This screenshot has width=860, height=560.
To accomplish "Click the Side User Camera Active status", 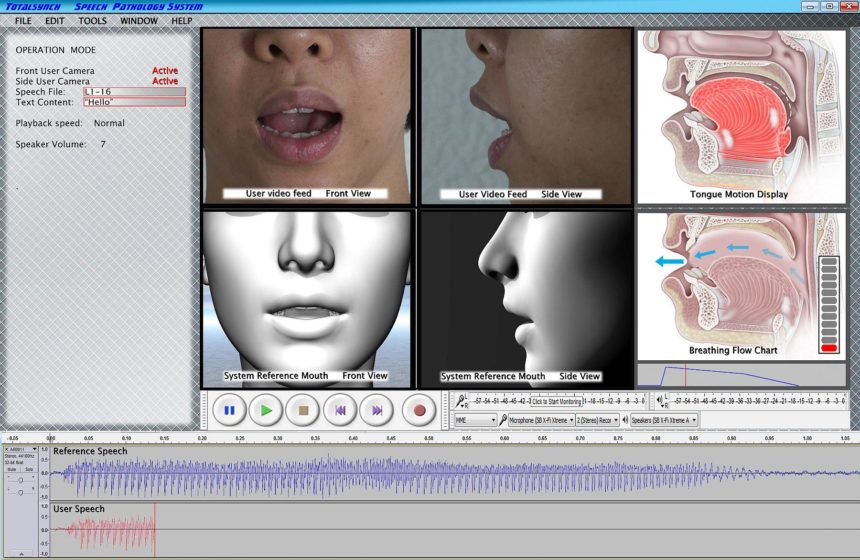I will (x=165, y=81).
